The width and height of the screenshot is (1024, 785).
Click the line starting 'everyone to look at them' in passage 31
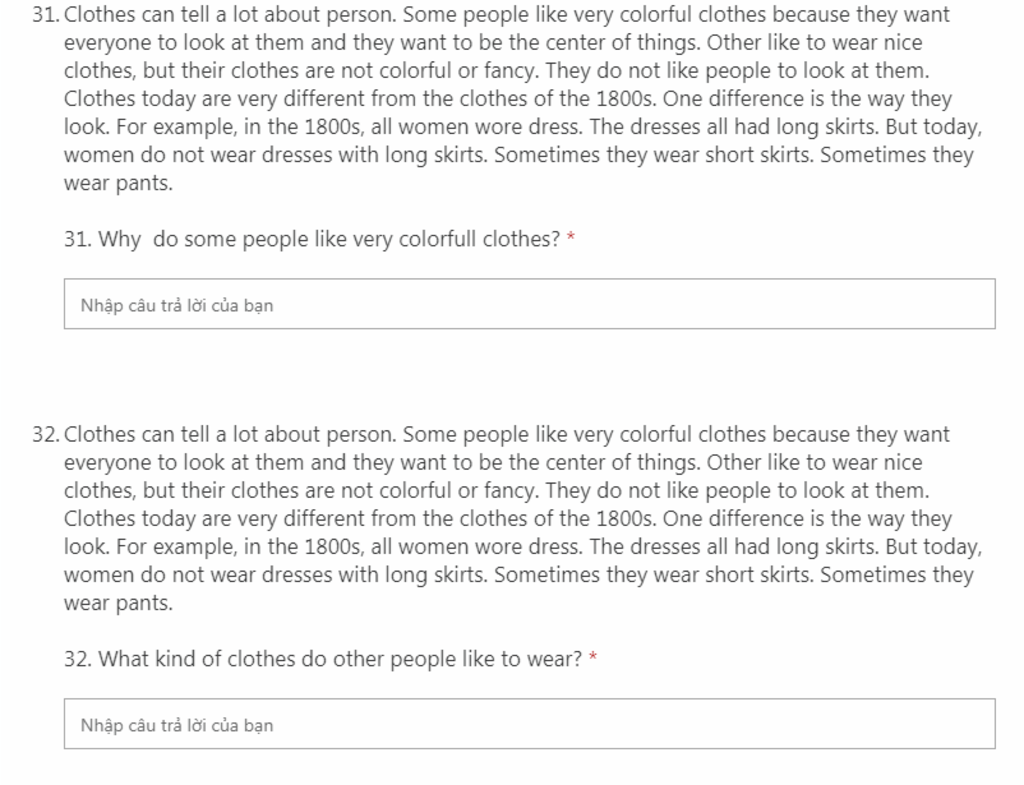(x=493, y=42)
